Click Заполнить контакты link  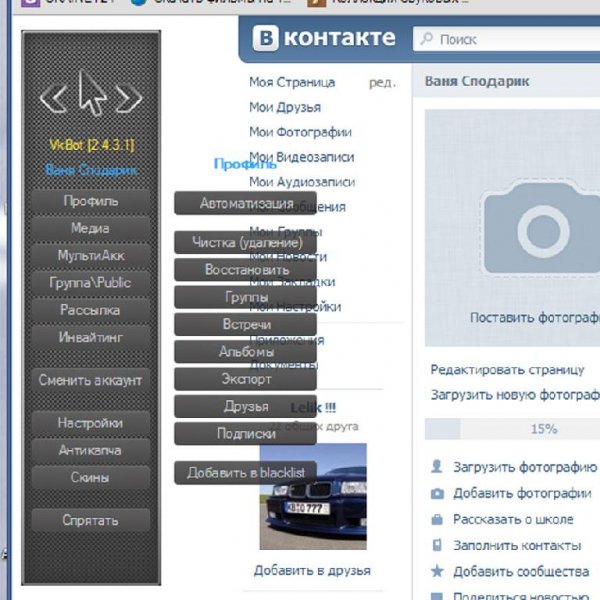(517, 545)
